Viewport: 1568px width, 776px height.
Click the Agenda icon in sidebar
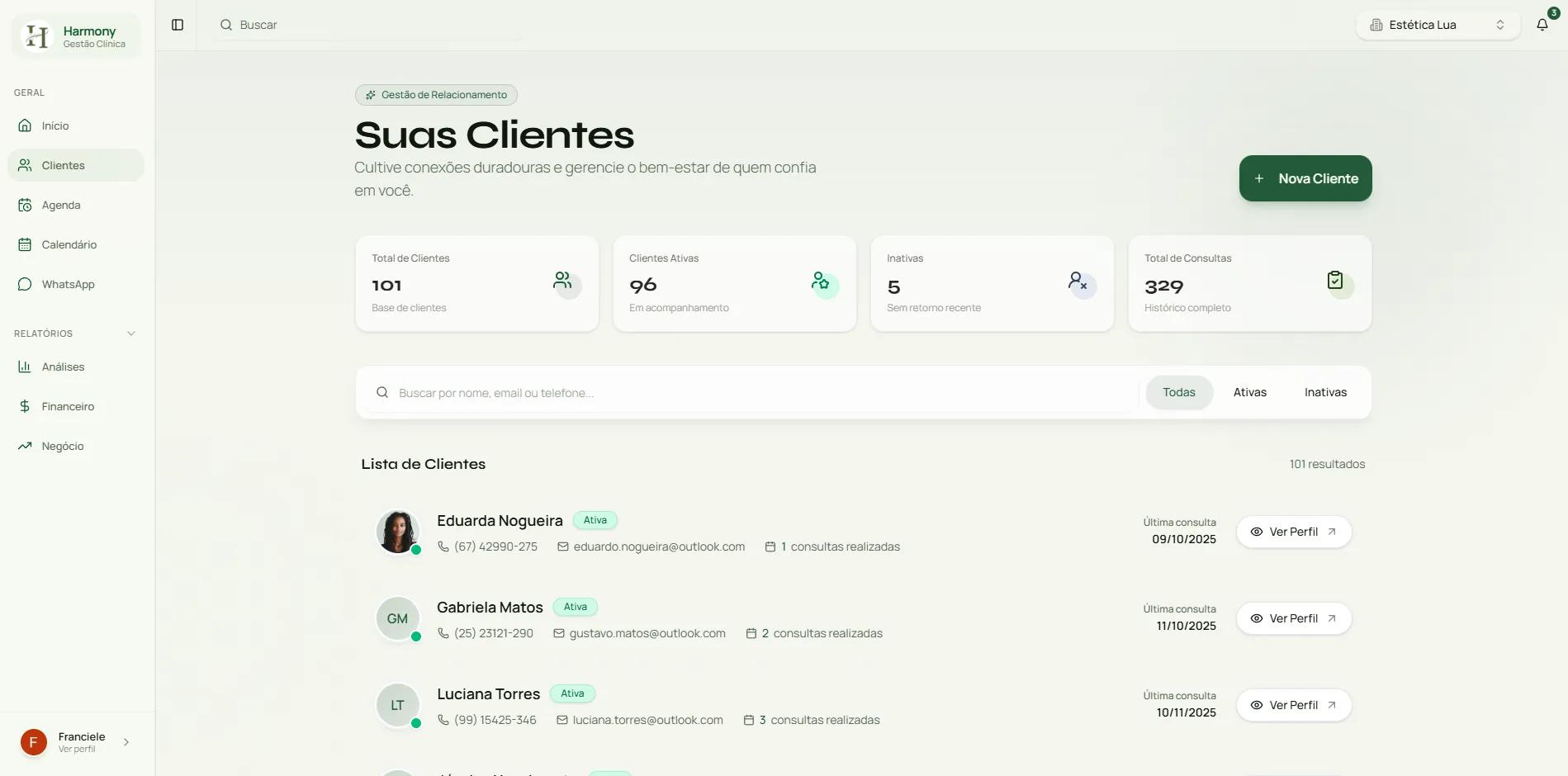pos(25,205)
